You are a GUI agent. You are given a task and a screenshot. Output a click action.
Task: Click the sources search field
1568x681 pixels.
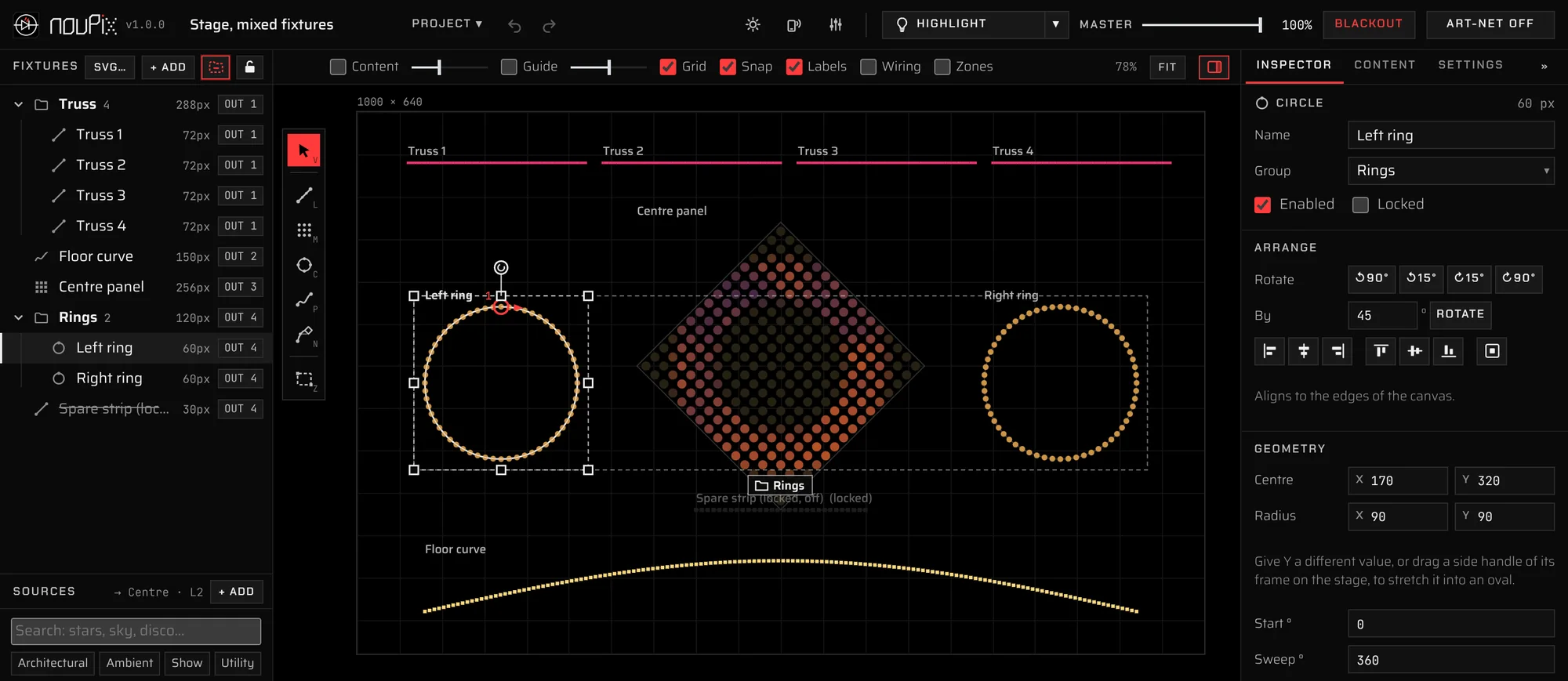[x=136, y=631]
